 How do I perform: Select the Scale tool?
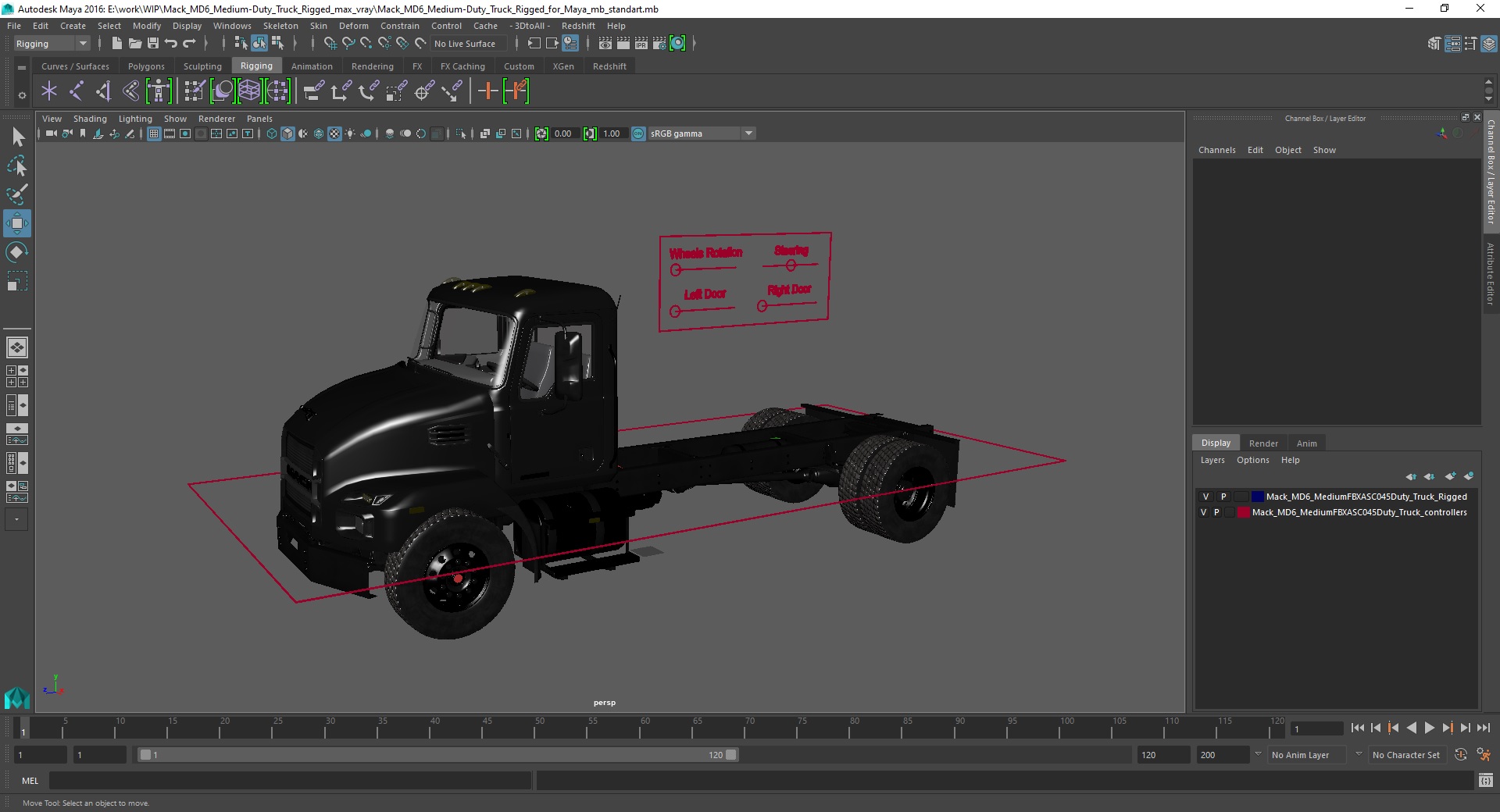pyautogui.click(x=17, y=281)
